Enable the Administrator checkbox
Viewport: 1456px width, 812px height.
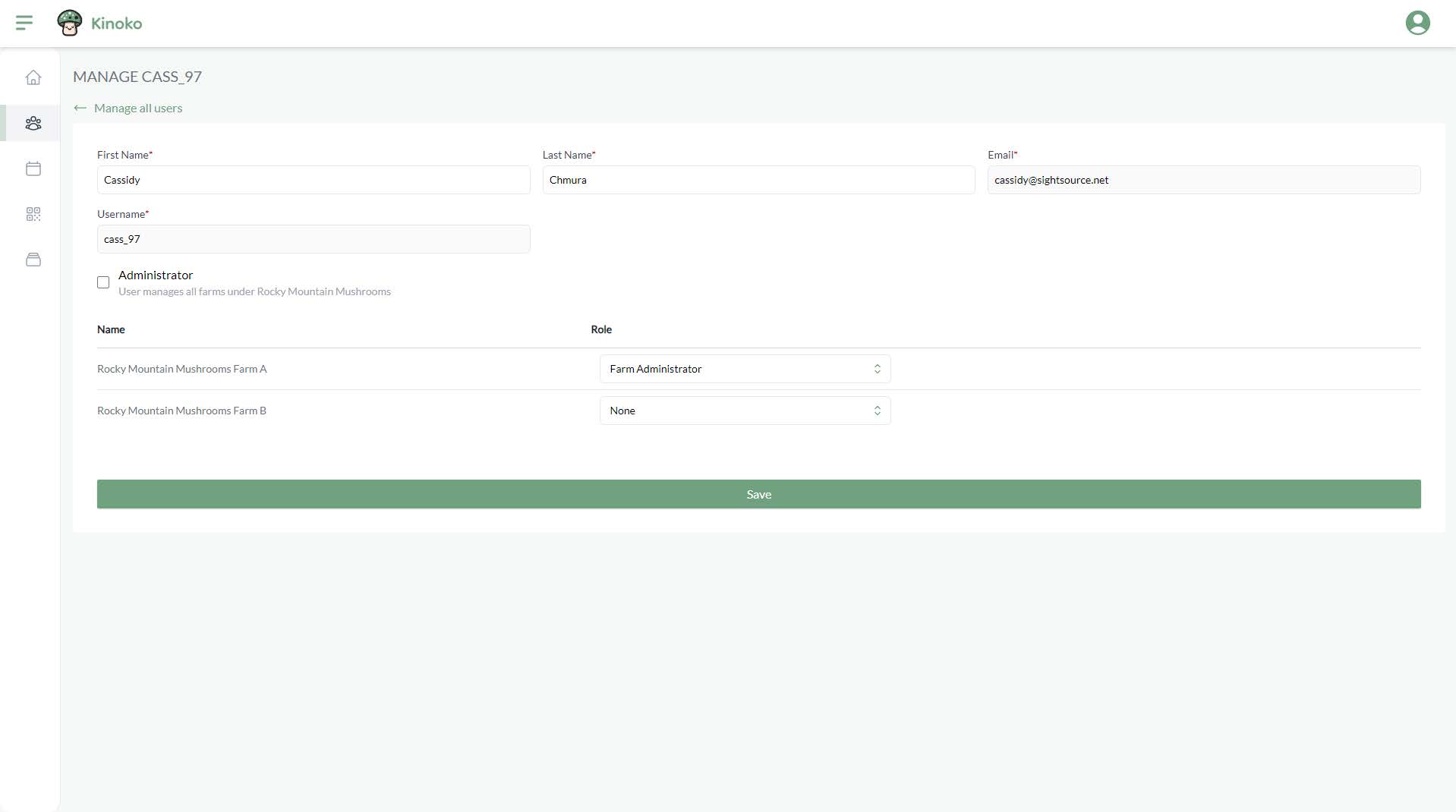tap(102, 282)
